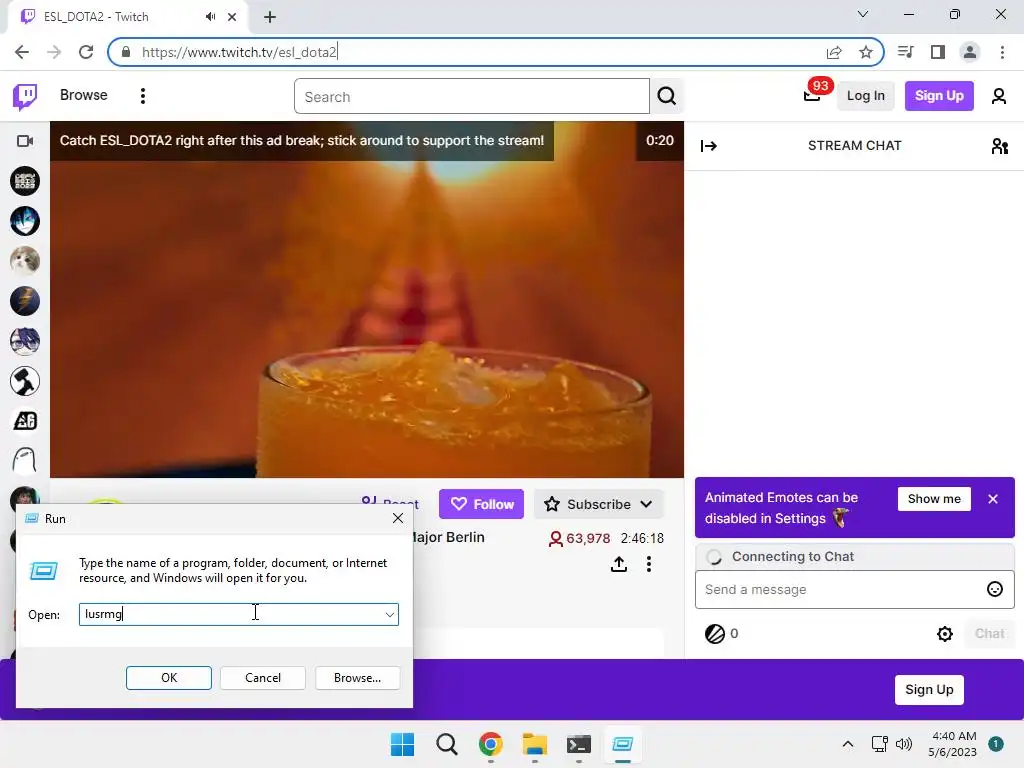
Task: Collapse the stream chat panel arrow
Action: pyautogui.click(x=709, y=146)
